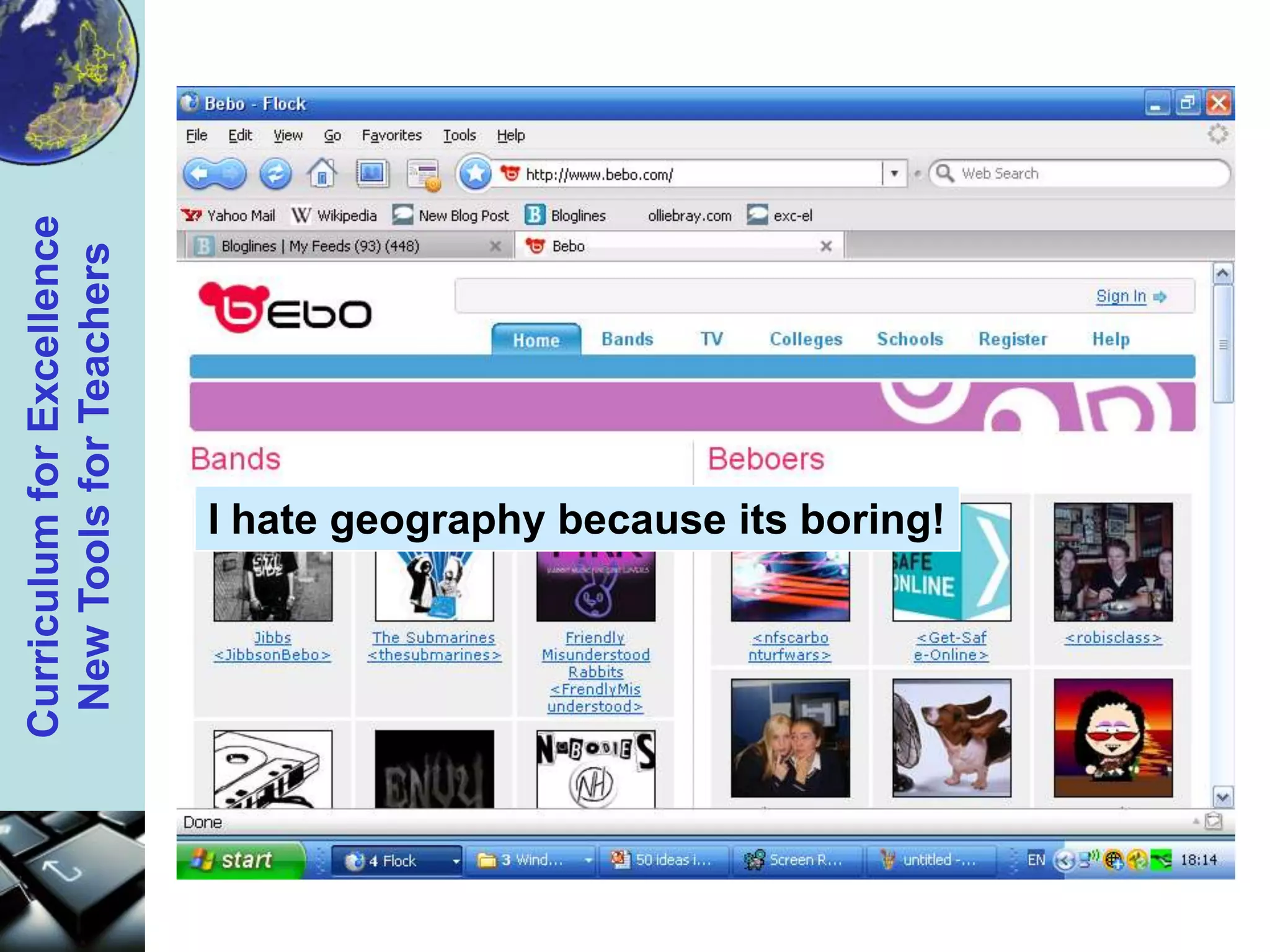The width and height of the screenshot is (1270, 952).
Task: Open the Bebo Colleges tab
Action: (x=806, y=339)
